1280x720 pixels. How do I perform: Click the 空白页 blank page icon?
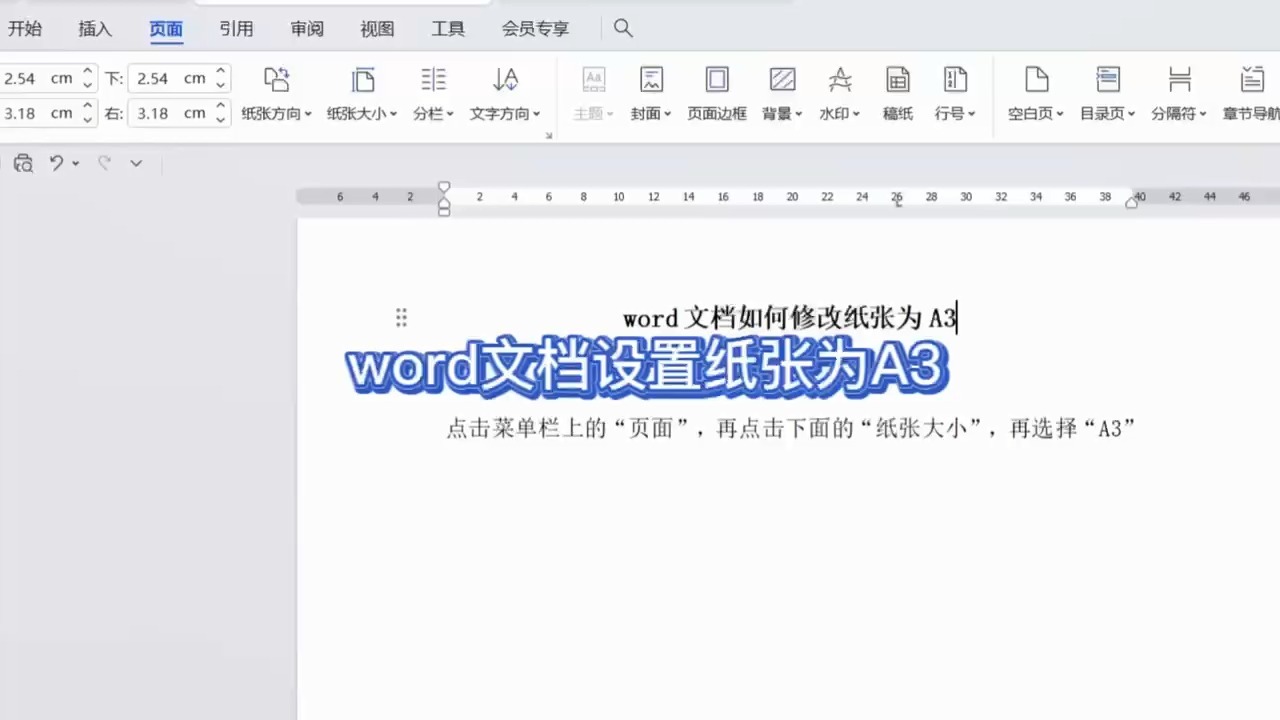(1037, 79)
